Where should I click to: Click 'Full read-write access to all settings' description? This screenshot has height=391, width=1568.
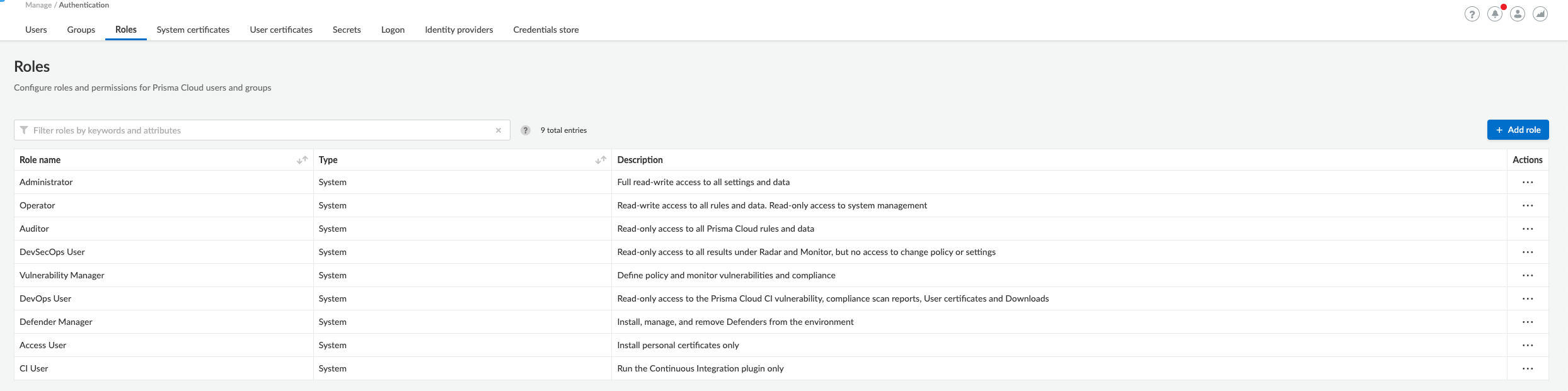pyautogui.click(x=703, y=182)
